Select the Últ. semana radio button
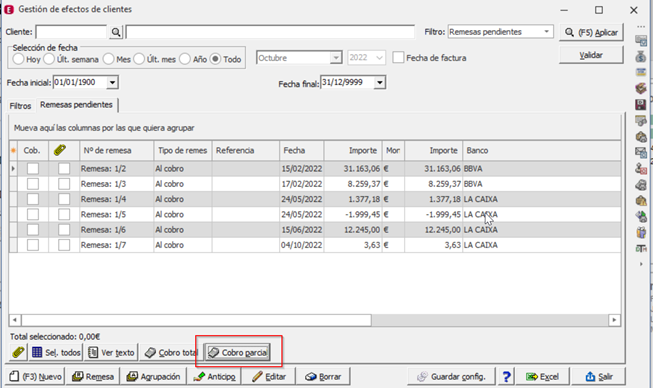This screenshot has width=653, height=388. 49,59
